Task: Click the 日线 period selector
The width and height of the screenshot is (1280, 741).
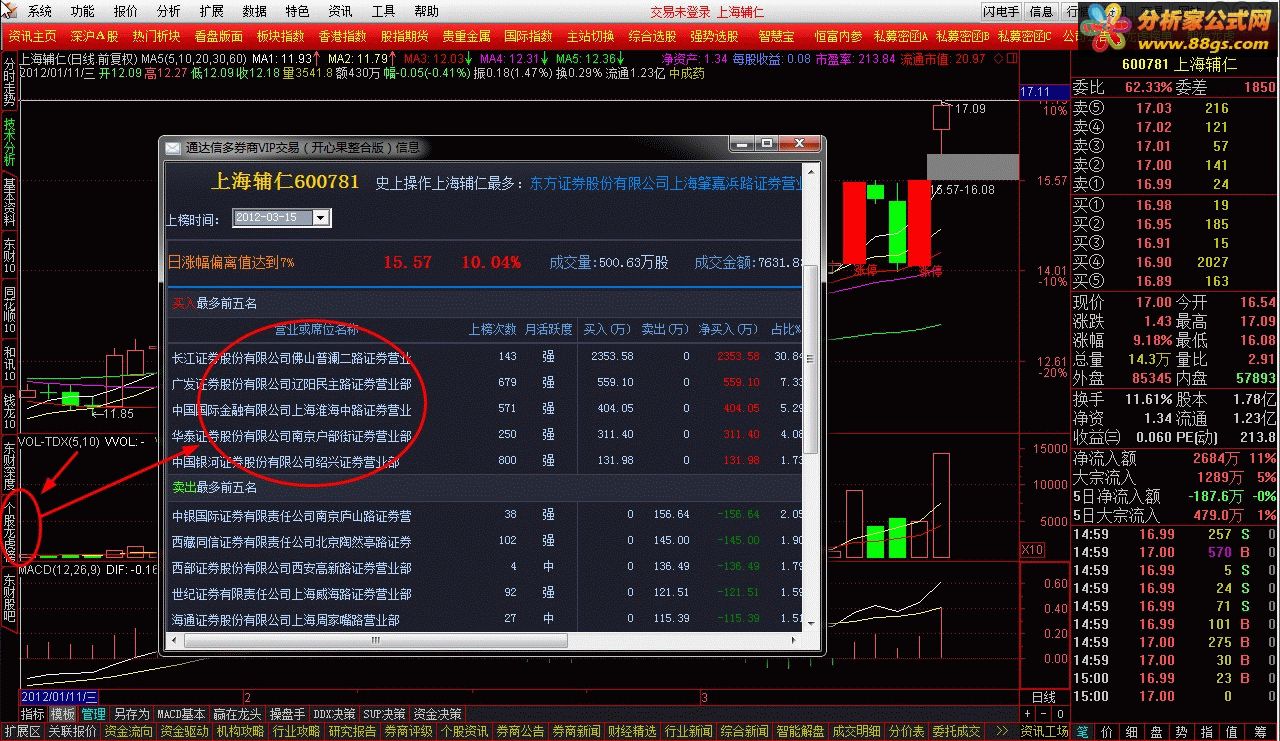Action: tap(1043, 697)
